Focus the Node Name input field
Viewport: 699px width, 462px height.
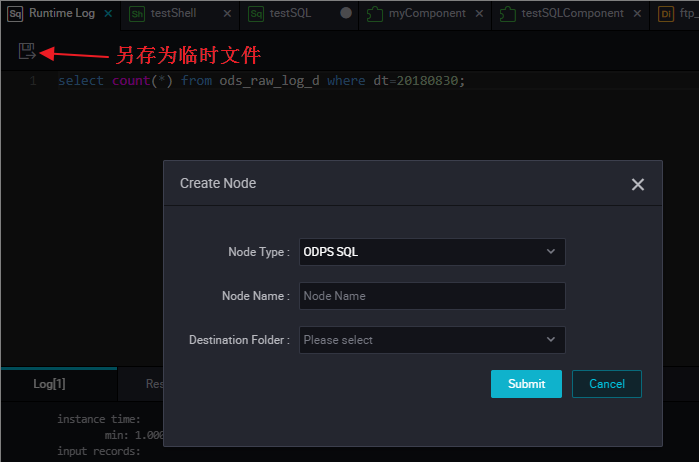click(x=431, y=296)
